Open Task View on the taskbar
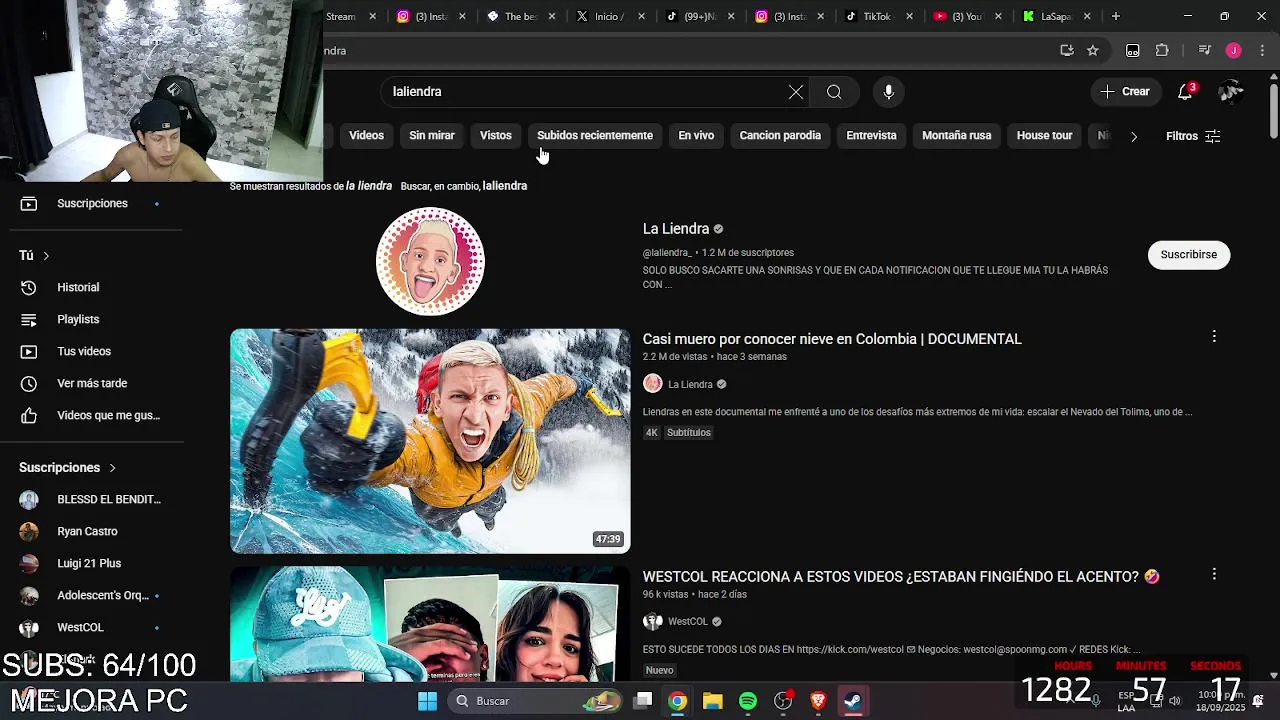Screen dimensions: 1280x720 click(x=643, y=701)
